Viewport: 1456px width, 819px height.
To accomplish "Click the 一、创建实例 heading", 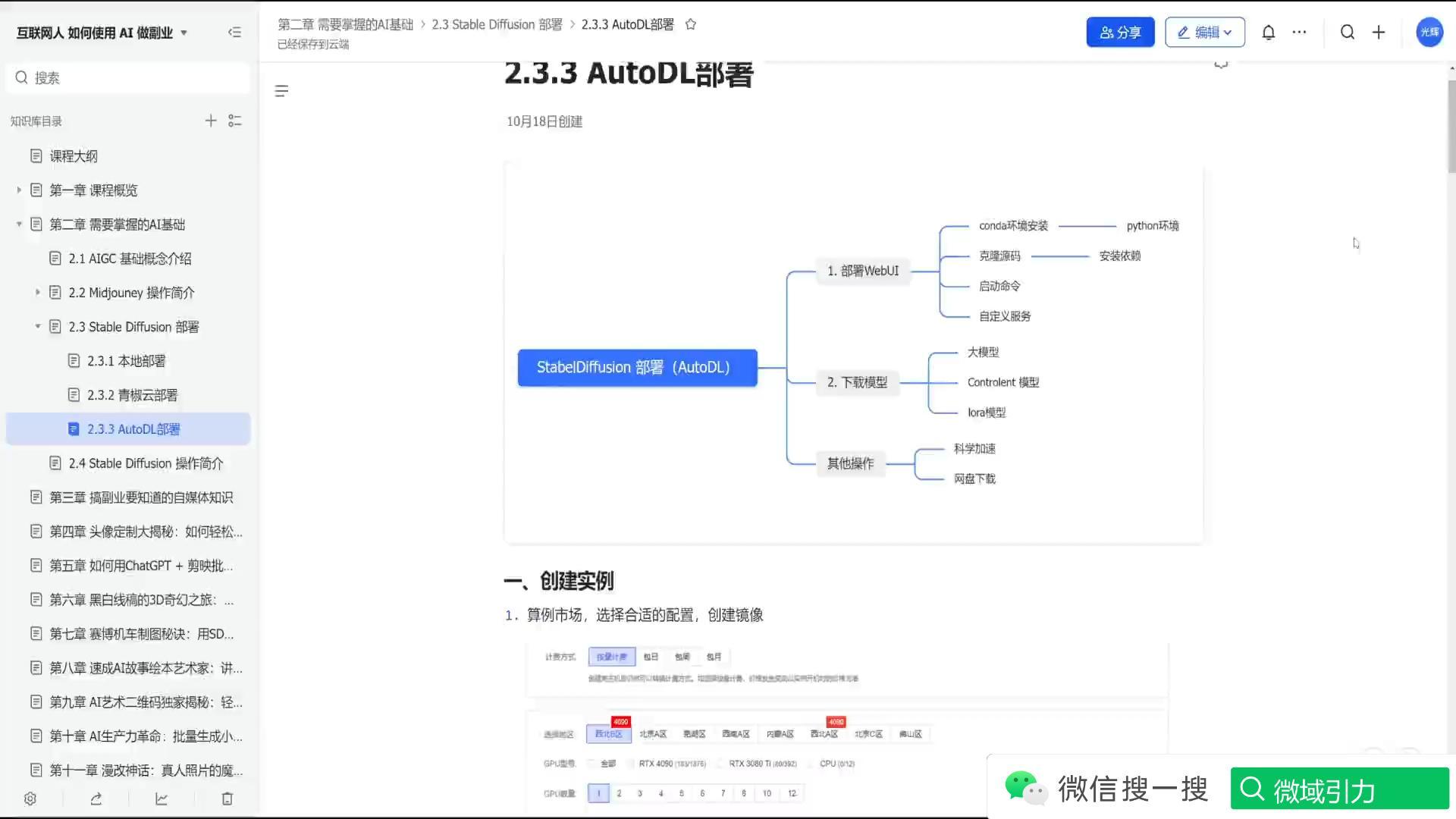I will [559, 581].
